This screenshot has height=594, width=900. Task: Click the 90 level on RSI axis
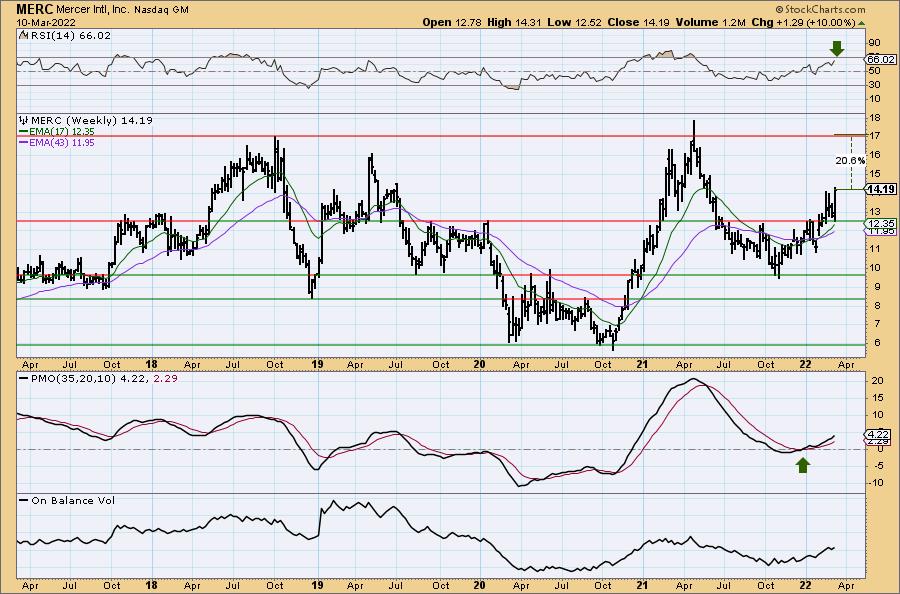tap(874, 43)
